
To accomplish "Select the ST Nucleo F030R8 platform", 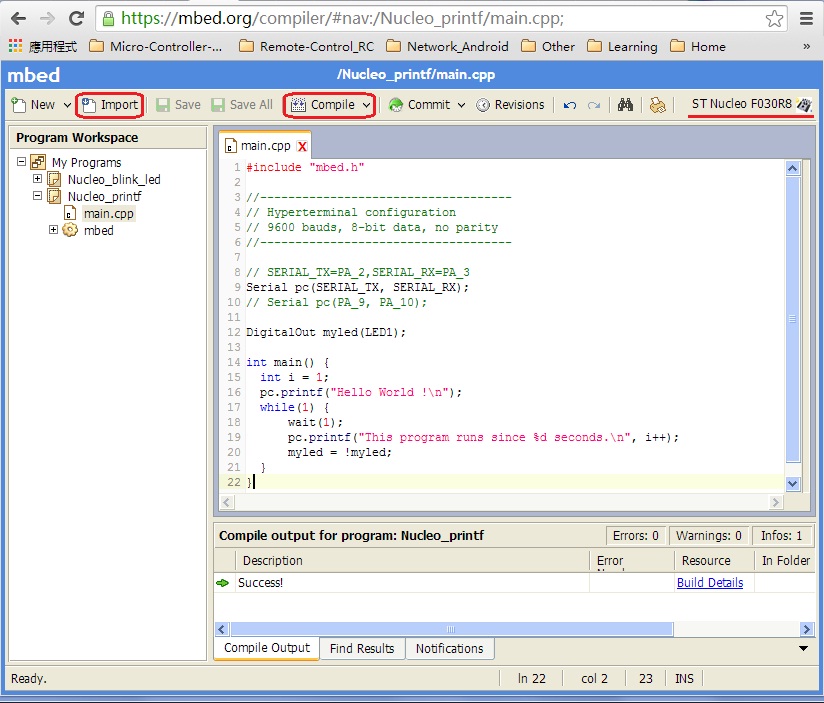I will tap(751, 104).
